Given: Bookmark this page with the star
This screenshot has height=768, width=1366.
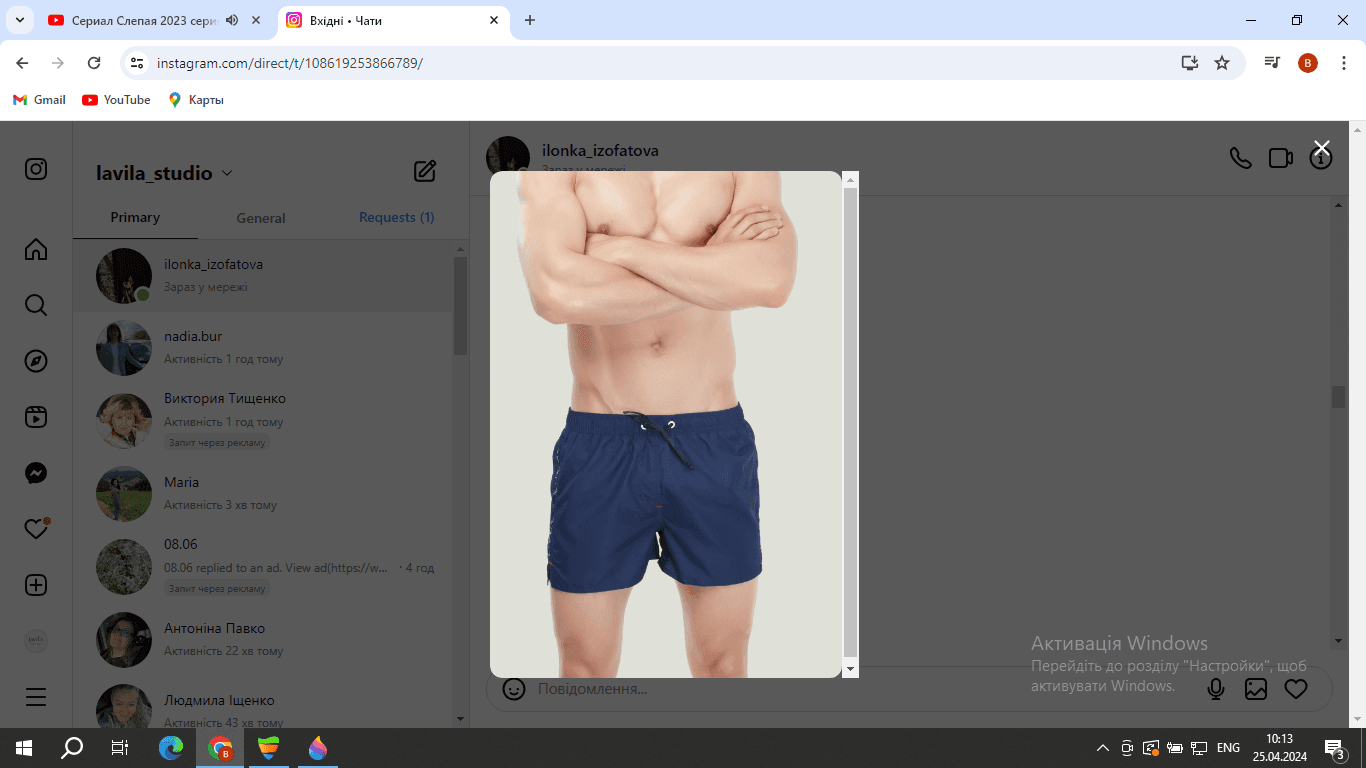Looking at the screenshot, I should [x=1222, y=63].
